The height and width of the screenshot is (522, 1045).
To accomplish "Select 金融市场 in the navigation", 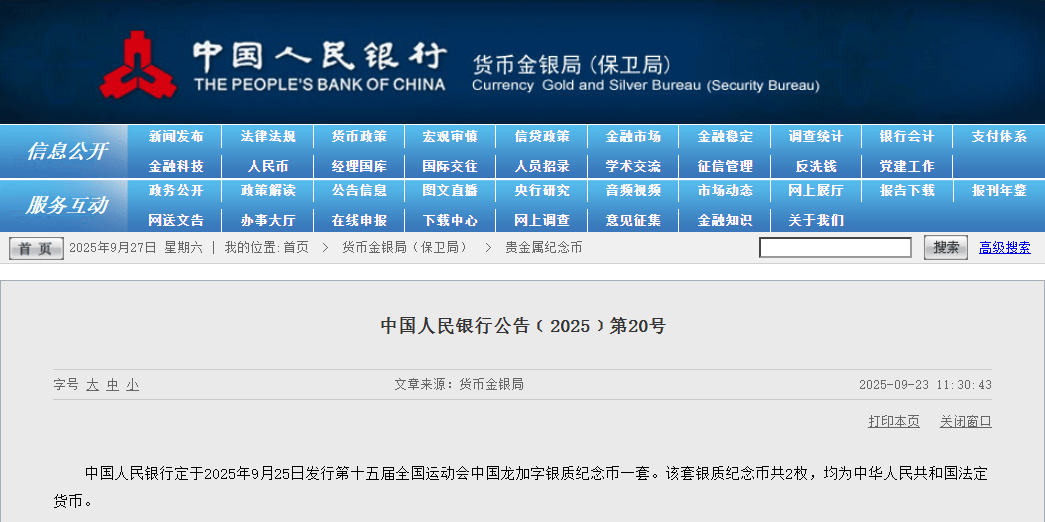I will point(633,137).
